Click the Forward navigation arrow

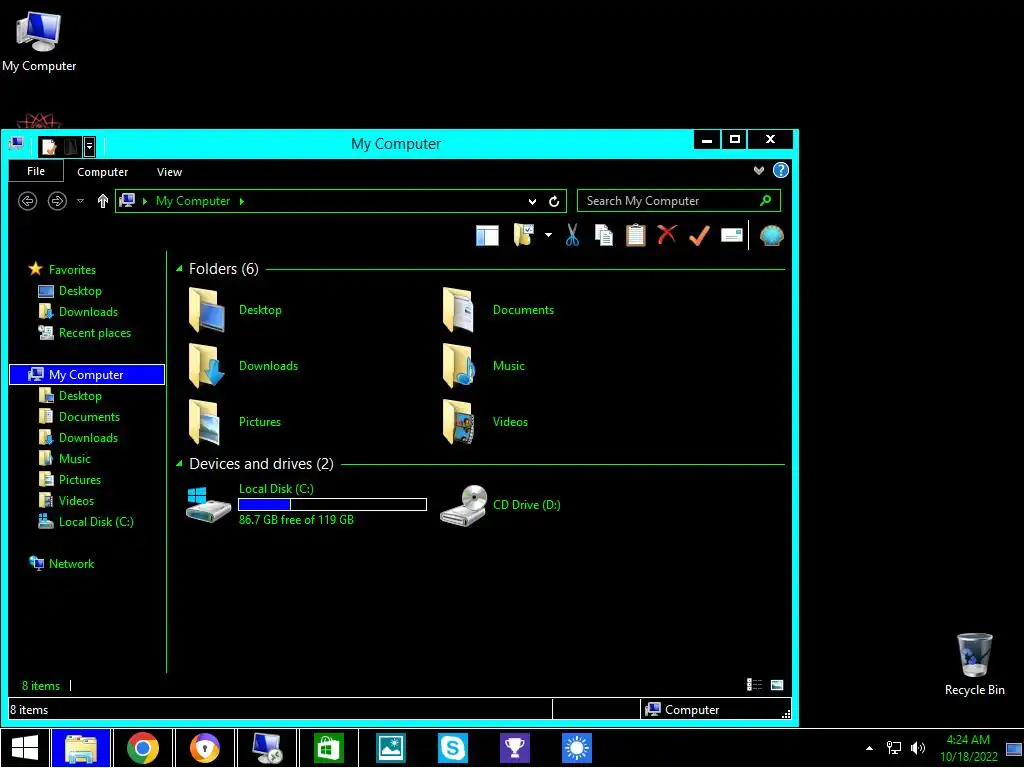(x=57, y=201)
